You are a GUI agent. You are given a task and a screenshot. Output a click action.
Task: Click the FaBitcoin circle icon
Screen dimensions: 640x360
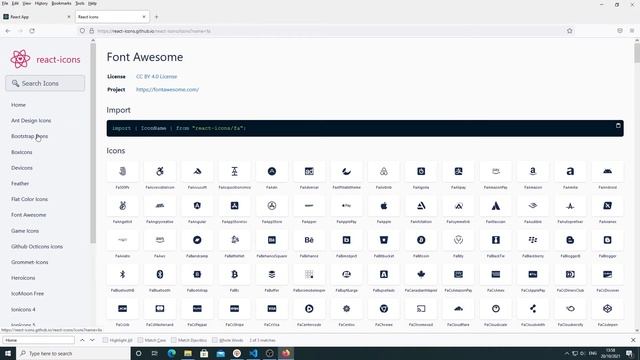coord(421,240)
